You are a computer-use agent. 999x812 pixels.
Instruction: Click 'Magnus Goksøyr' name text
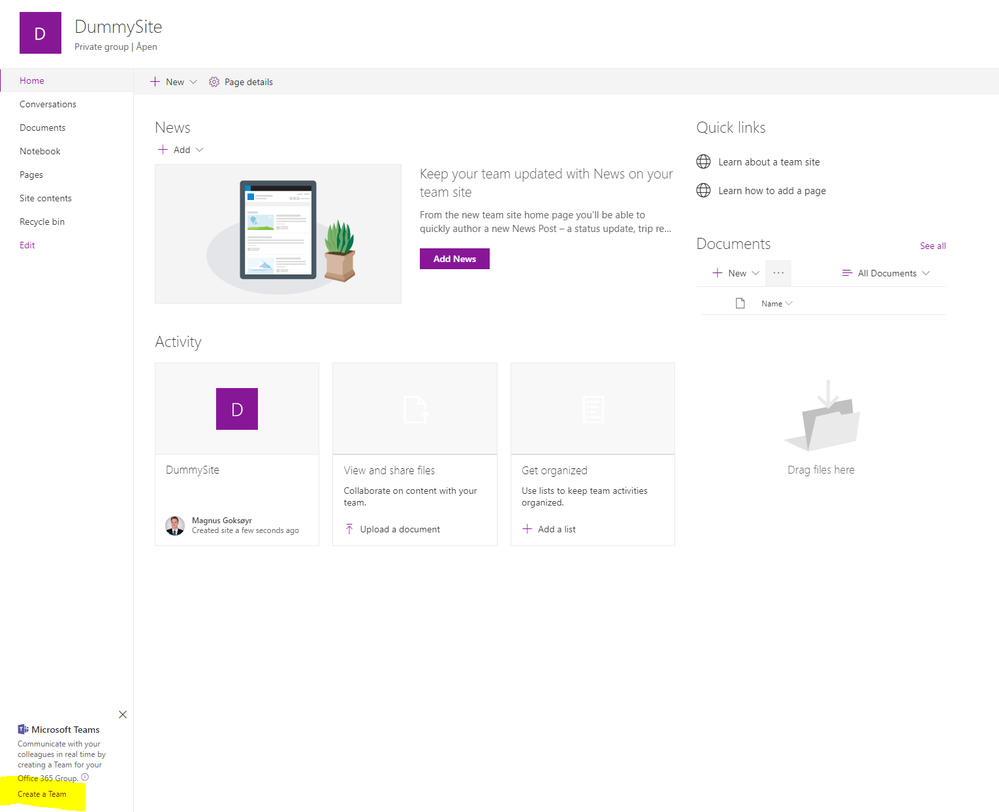click(222, 520)
